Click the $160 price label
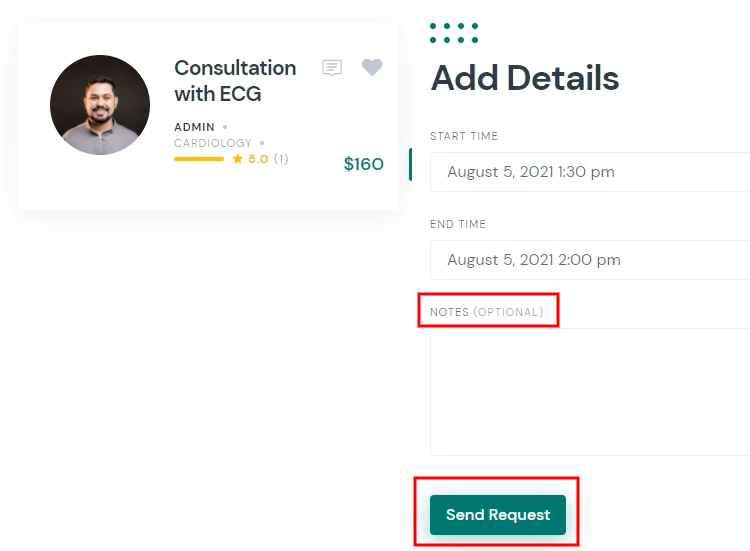750x551 pixels. coord(364,164)
